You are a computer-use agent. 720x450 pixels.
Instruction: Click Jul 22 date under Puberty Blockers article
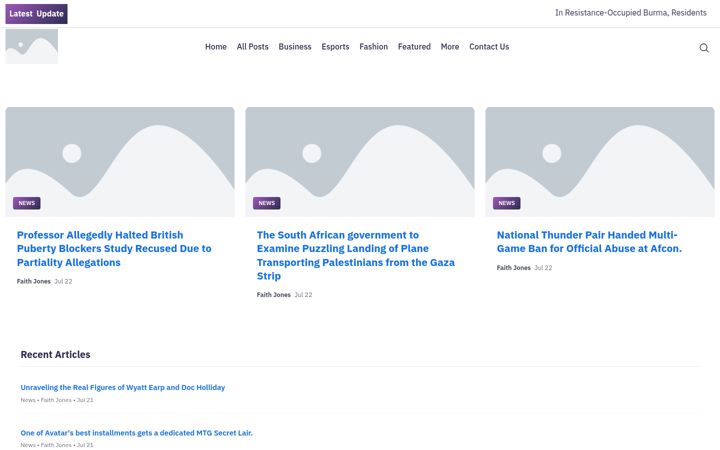[63, 281]
